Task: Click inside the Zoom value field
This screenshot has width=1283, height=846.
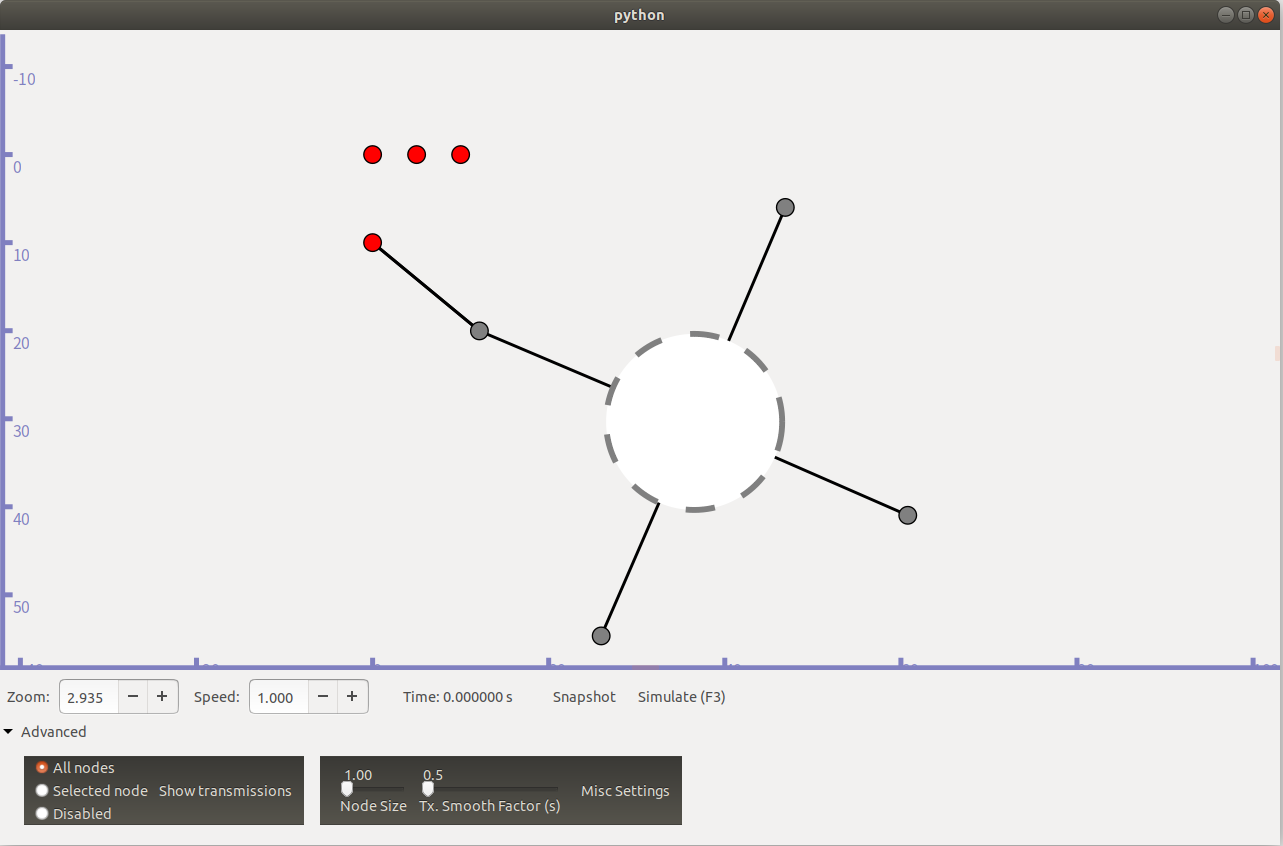Action: [88, 697]
